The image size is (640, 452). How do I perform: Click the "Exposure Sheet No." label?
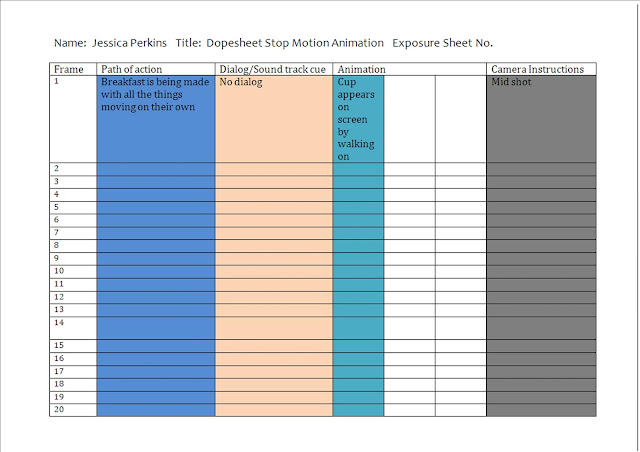[442, 43]
